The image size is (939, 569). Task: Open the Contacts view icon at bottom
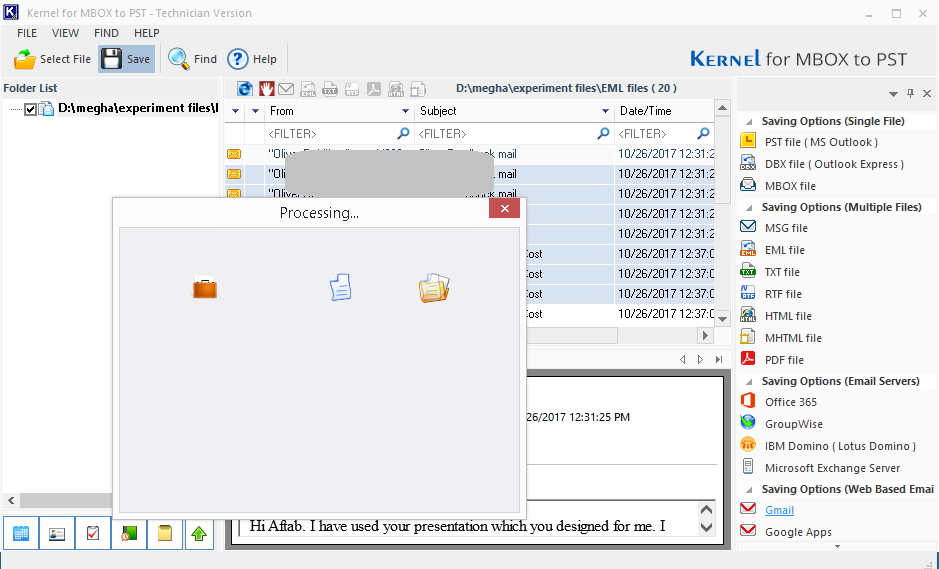[x=57, y=533]
